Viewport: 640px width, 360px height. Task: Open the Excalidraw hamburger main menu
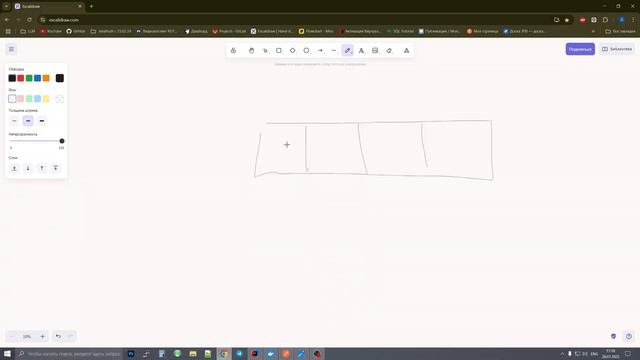point(11,49)
